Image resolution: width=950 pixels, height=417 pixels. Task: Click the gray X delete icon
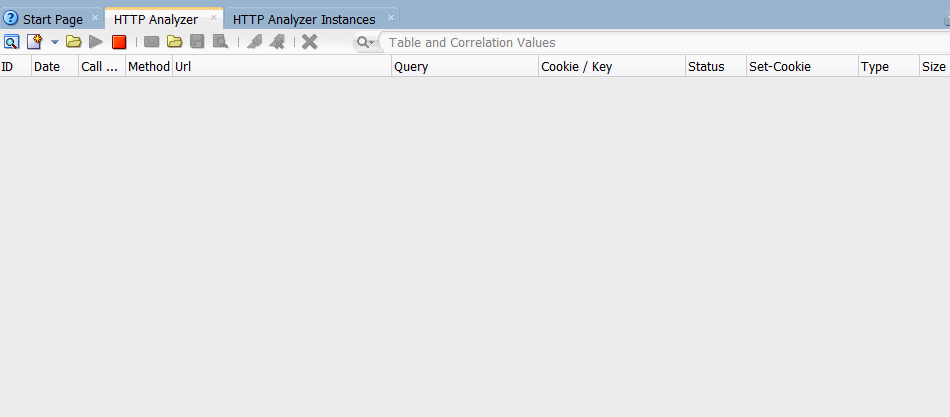coord(310,42)
